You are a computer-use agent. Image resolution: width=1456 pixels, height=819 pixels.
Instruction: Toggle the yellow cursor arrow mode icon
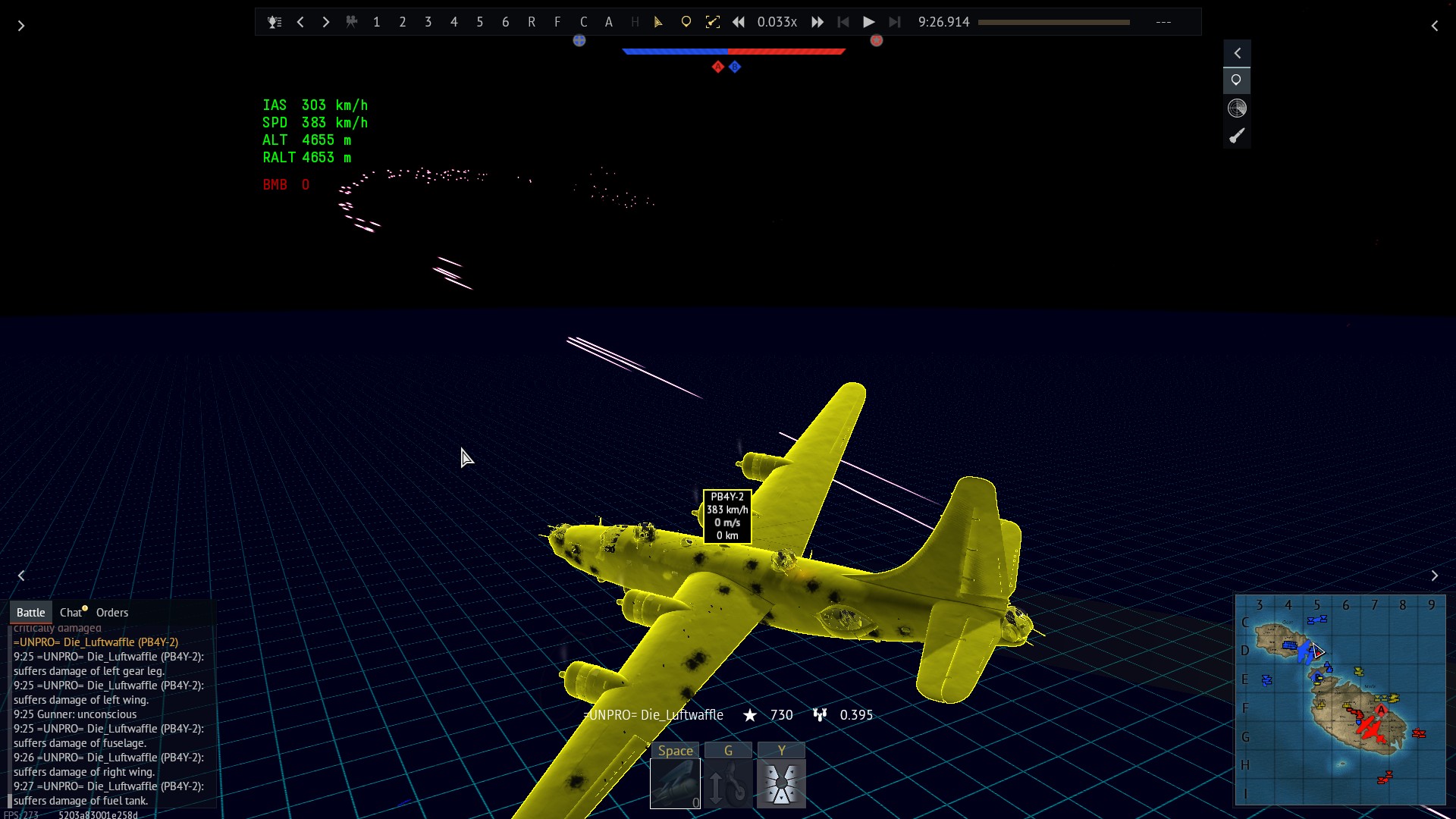[x=659, y=22]
